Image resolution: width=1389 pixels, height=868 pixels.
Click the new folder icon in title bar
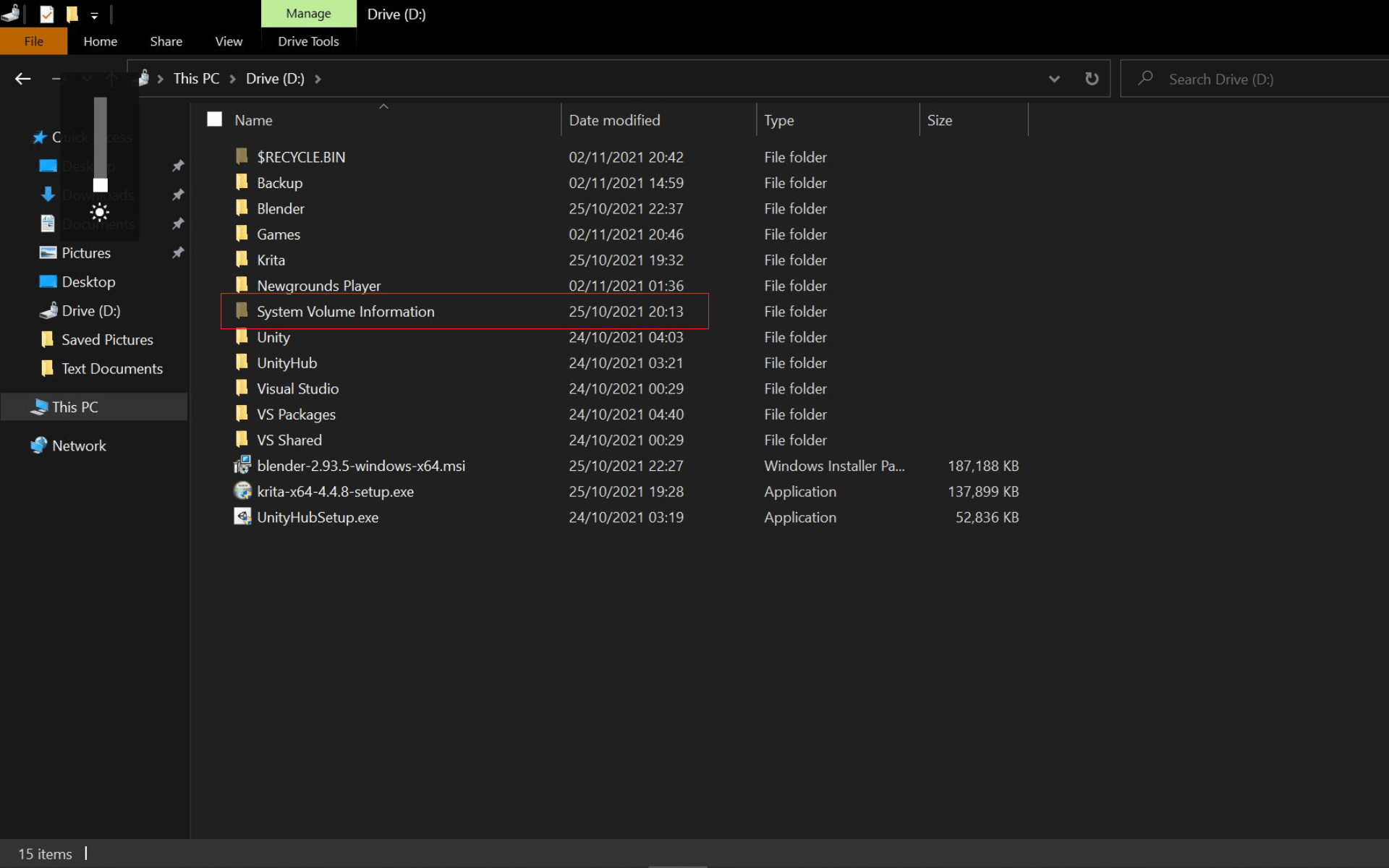[x=72, y=14]
